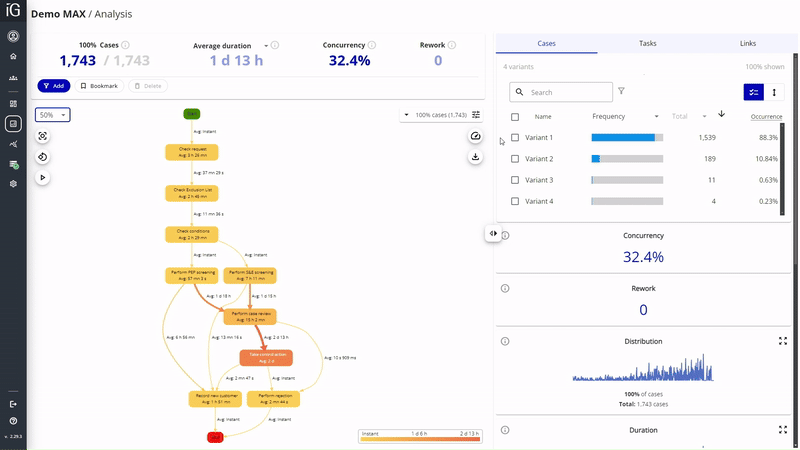The height and width of the screenshot is (450, 800).
Task: Select the green Start node
Action: (x=192, y=114)
